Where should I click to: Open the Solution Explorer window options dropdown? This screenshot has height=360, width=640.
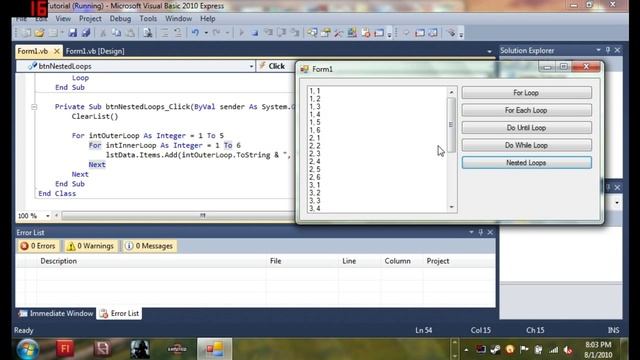pyautogui.click(x=598, y=50)
